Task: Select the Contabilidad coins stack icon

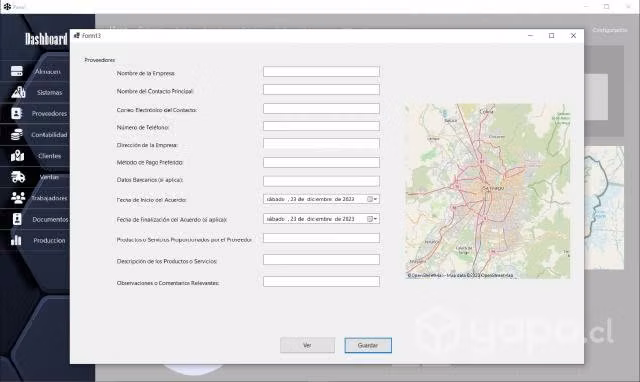Action: [17, 134]
